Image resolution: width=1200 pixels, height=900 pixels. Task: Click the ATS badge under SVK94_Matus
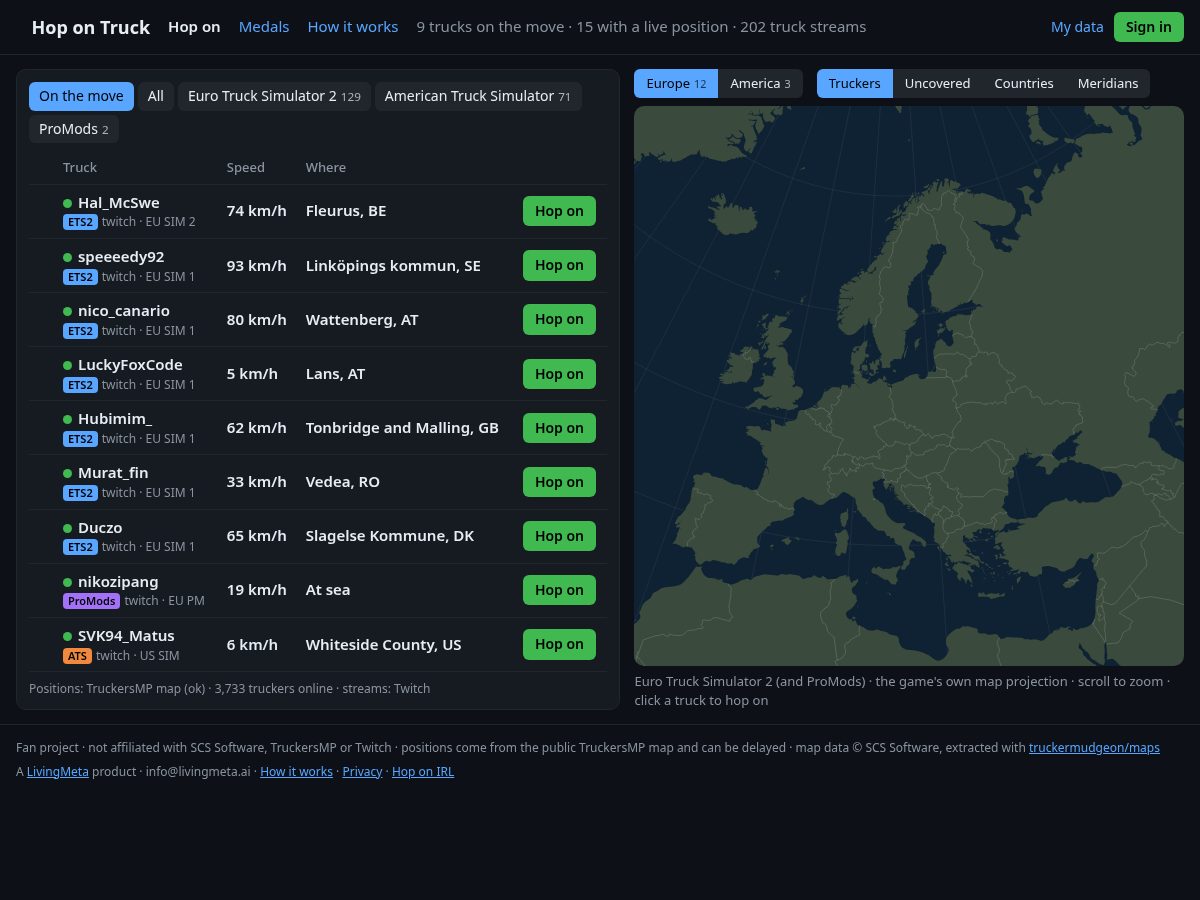(x=77, y=655)
